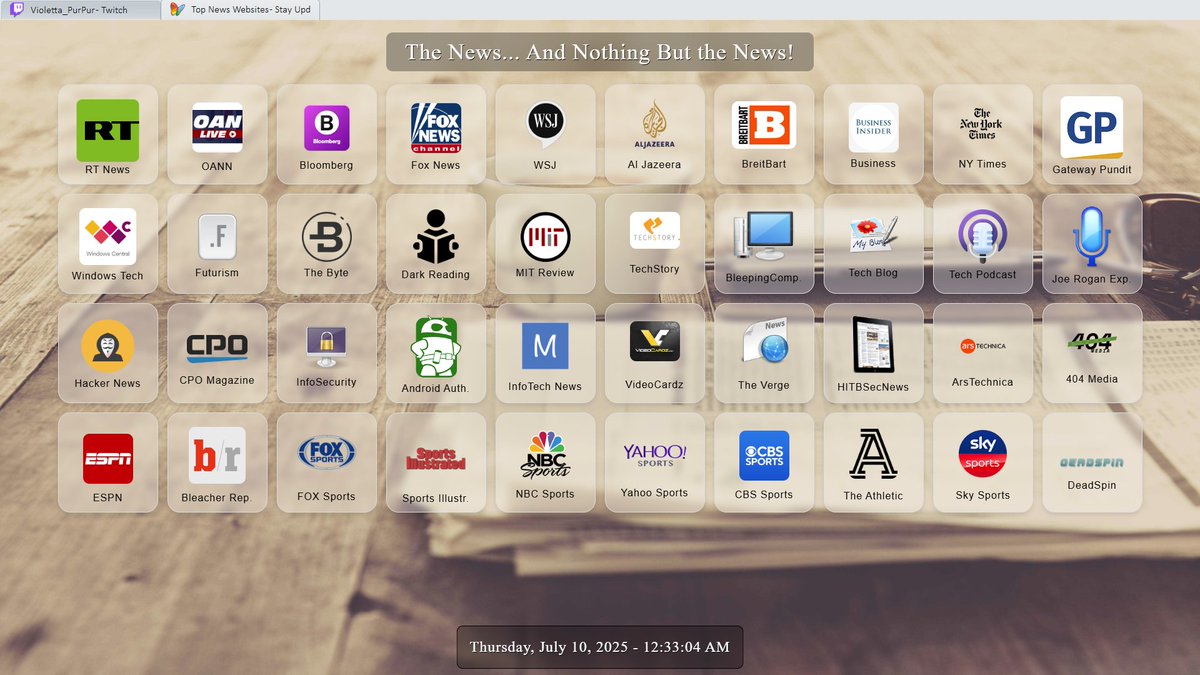The width and height of the screenshot is (1200, 675).
Task: Open the InfoTech News tile
Action: pos(545,353)
